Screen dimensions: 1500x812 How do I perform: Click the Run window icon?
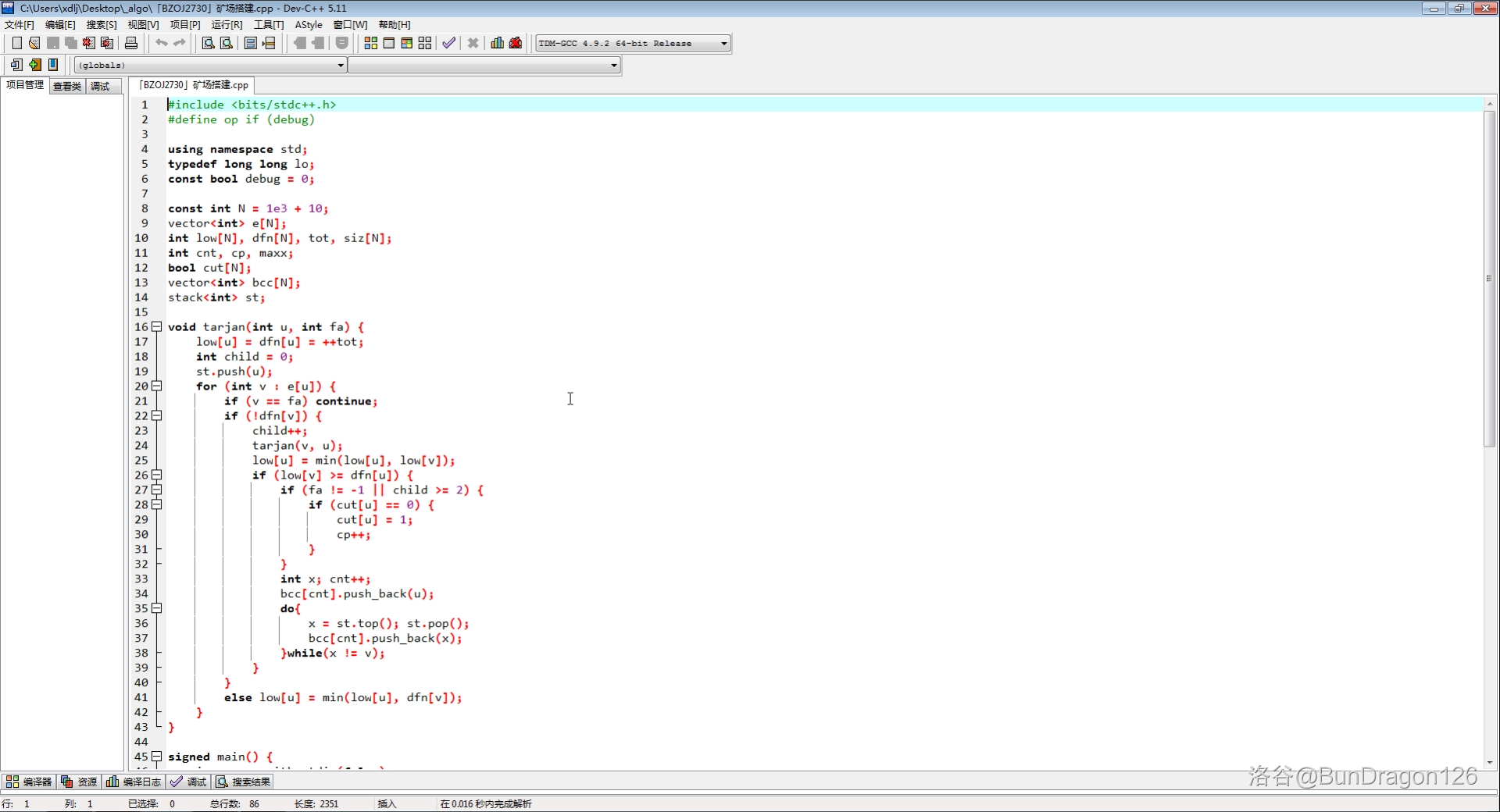[x=389, y=43]
